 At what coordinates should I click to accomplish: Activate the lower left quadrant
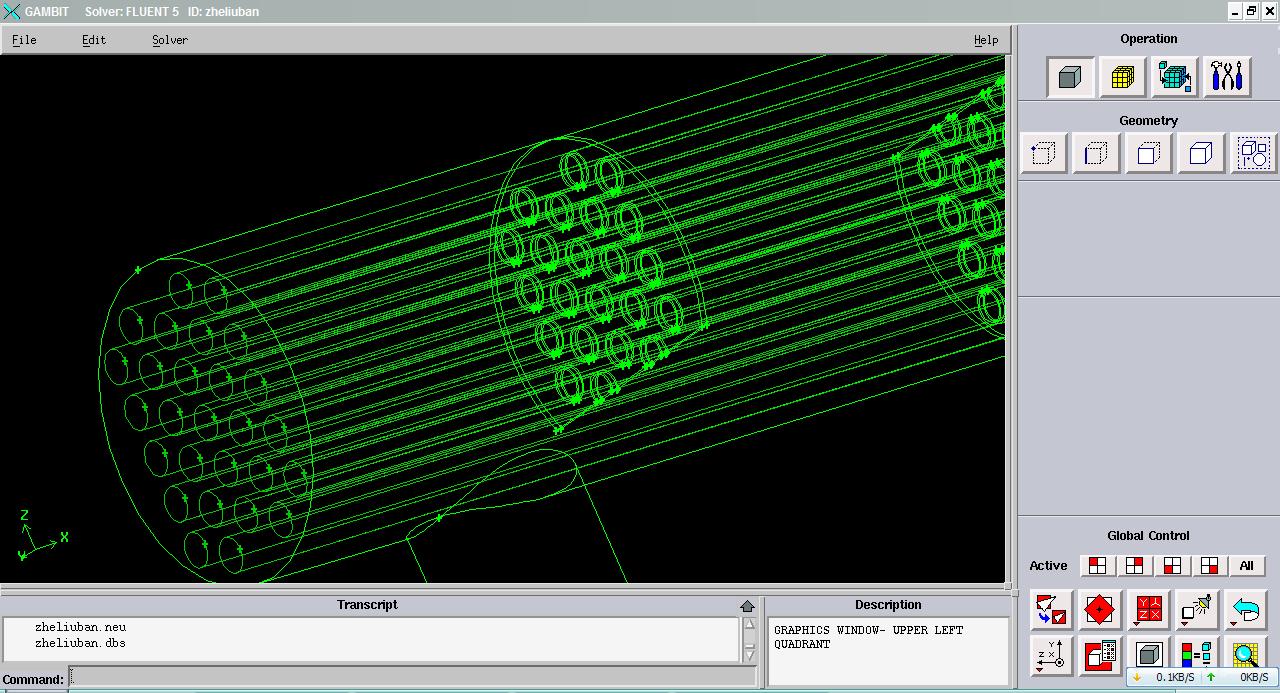1172,565
